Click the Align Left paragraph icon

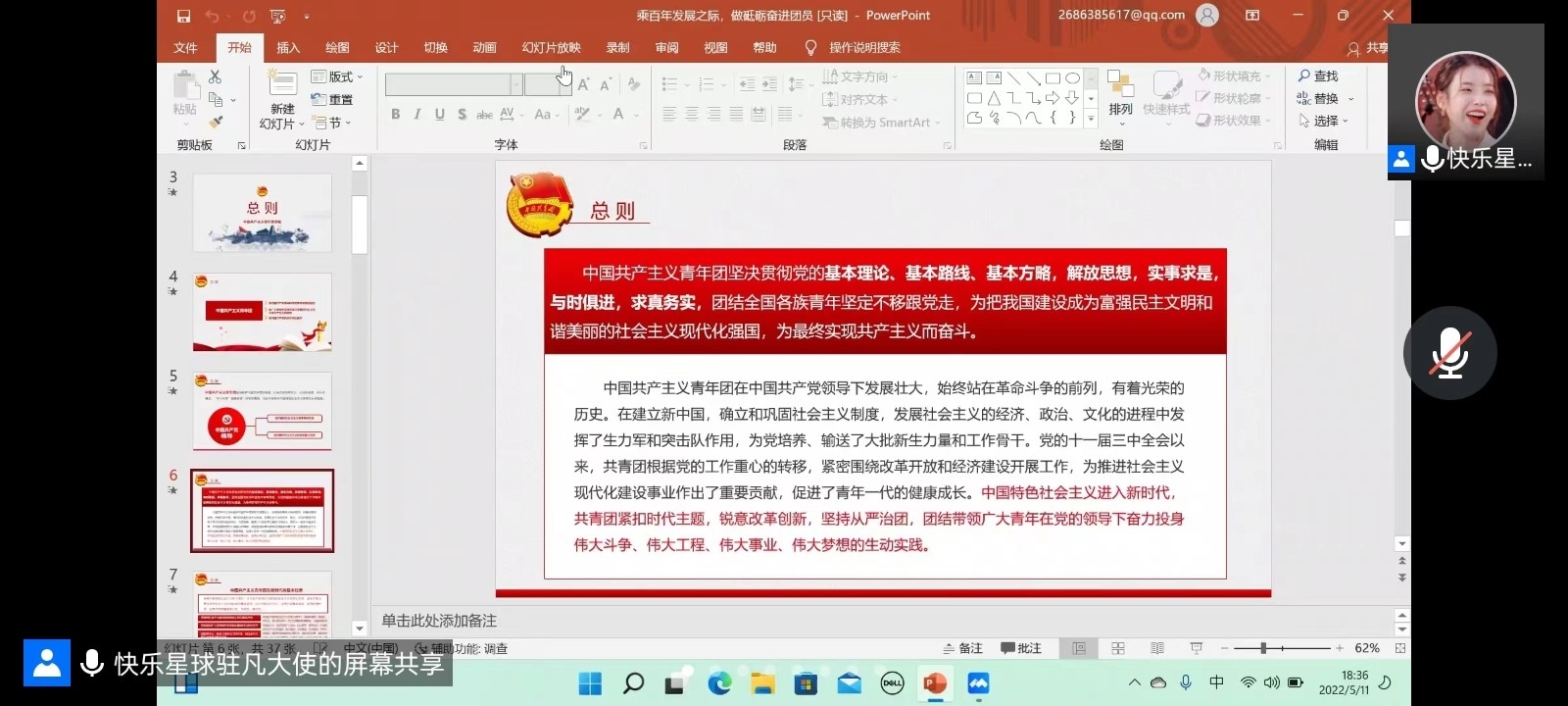pyautogui.click(x=669, y=114)
